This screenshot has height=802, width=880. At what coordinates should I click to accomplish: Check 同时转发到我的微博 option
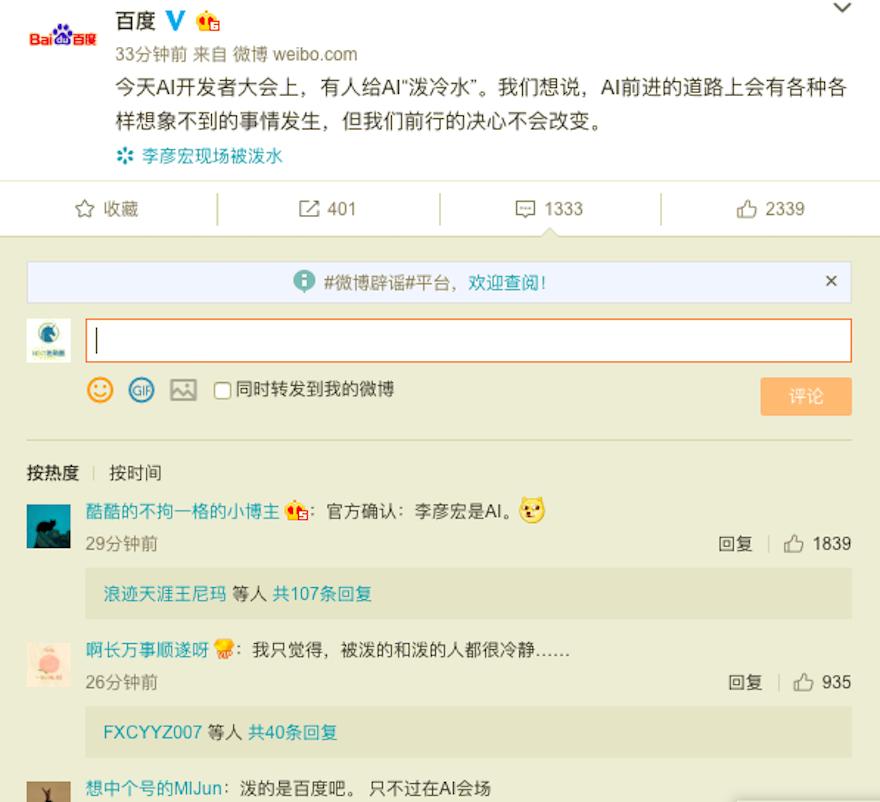pos(222,390)
